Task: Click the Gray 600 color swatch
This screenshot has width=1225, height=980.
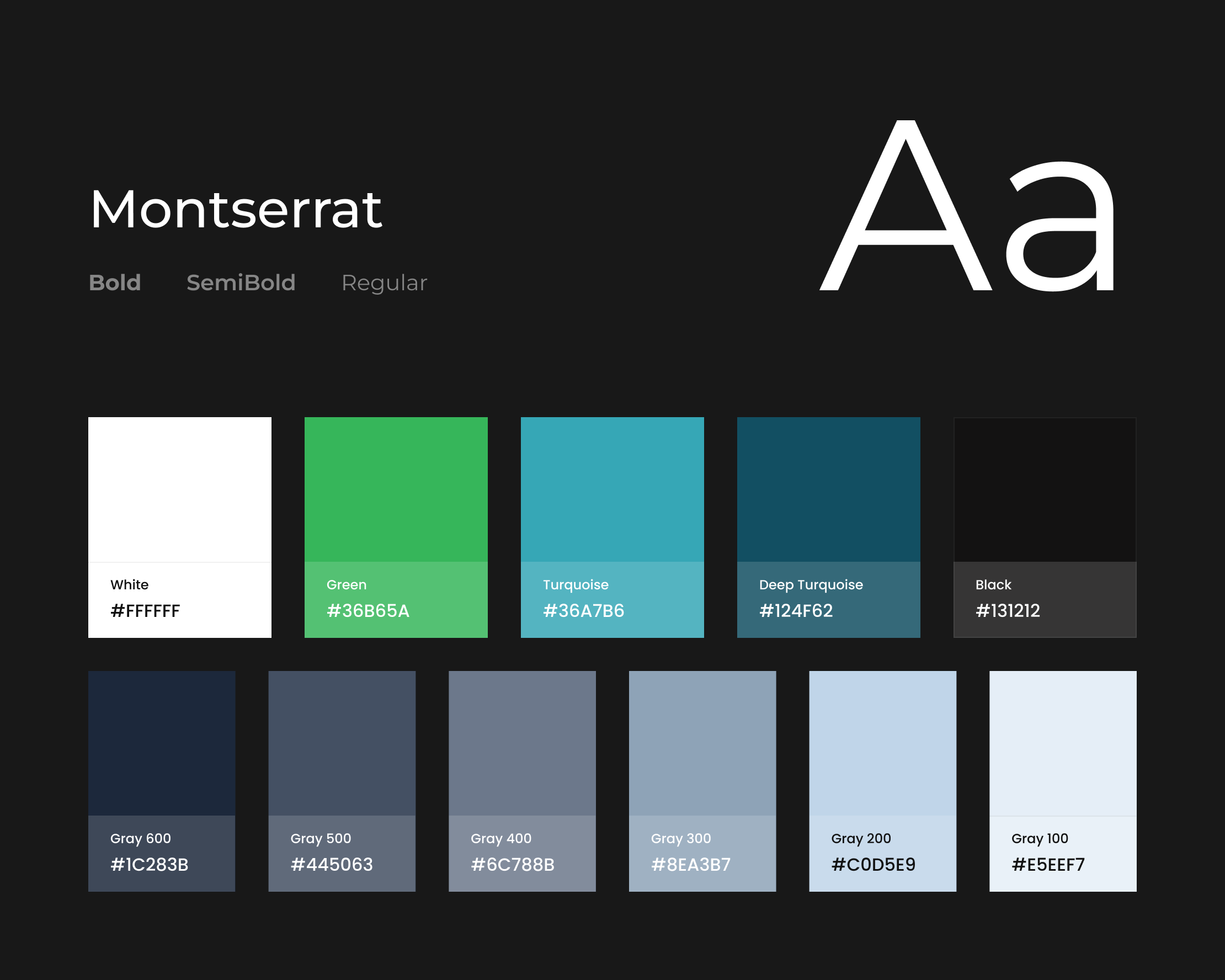Action: [161, 743]
